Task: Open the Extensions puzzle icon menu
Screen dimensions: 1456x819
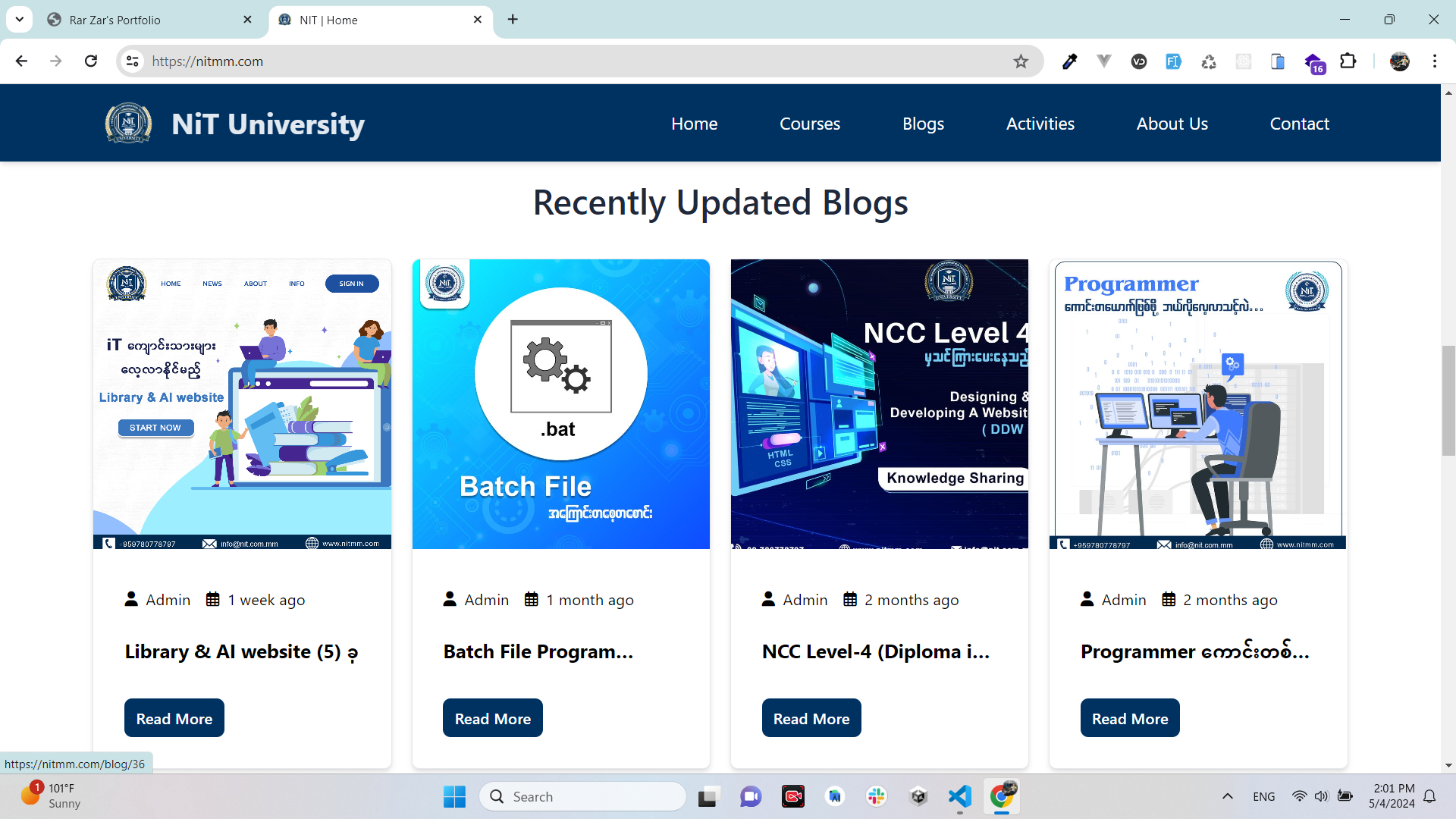Action: (1348, 61)
